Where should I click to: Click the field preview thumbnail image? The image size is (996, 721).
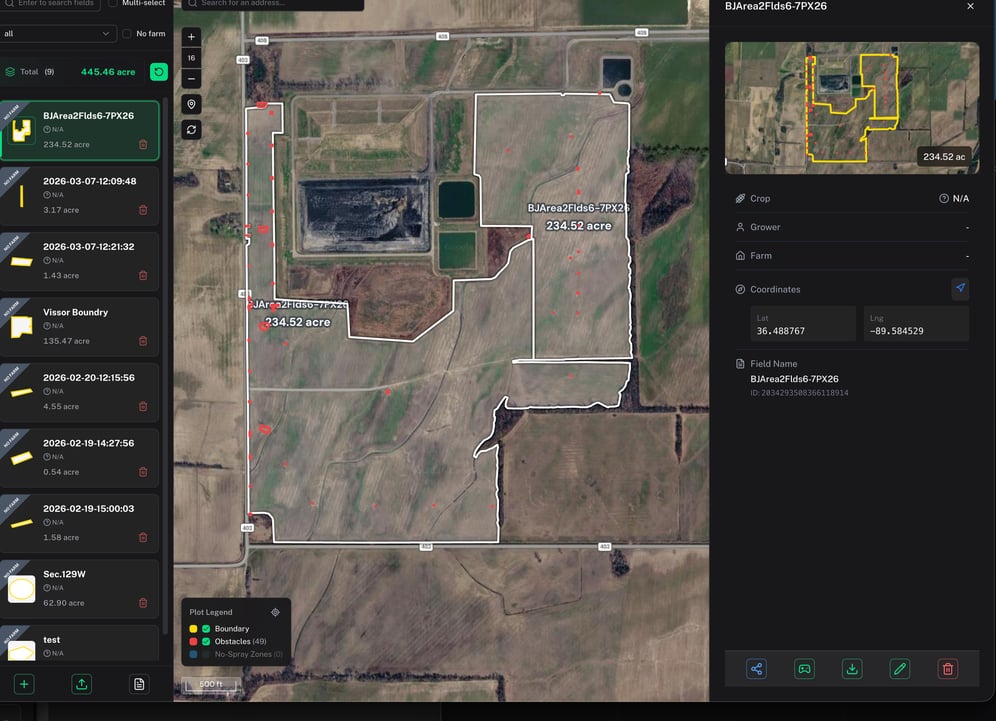point(851,107)
